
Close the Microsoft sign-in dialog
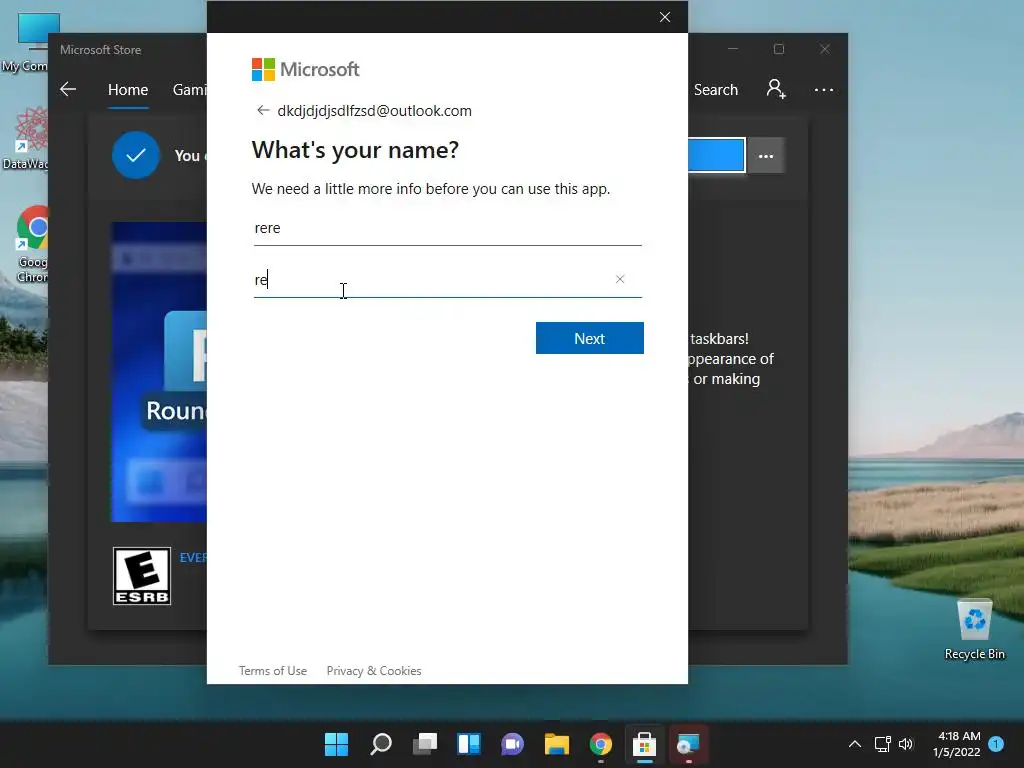[665, 17]
